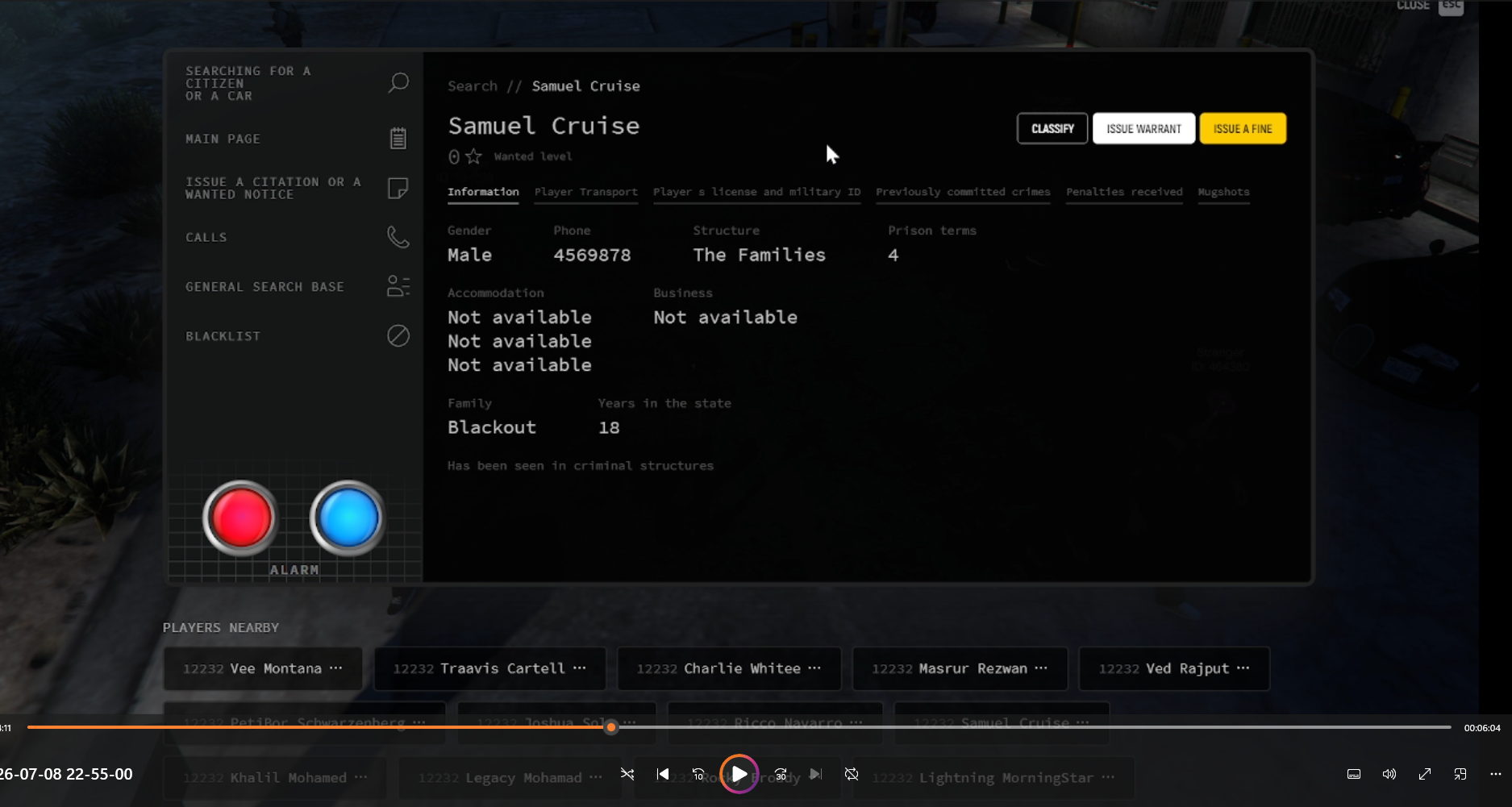Skip forward 30 seconds in the video
Screen dimensions: 1512x807
[x=781, y=774]
